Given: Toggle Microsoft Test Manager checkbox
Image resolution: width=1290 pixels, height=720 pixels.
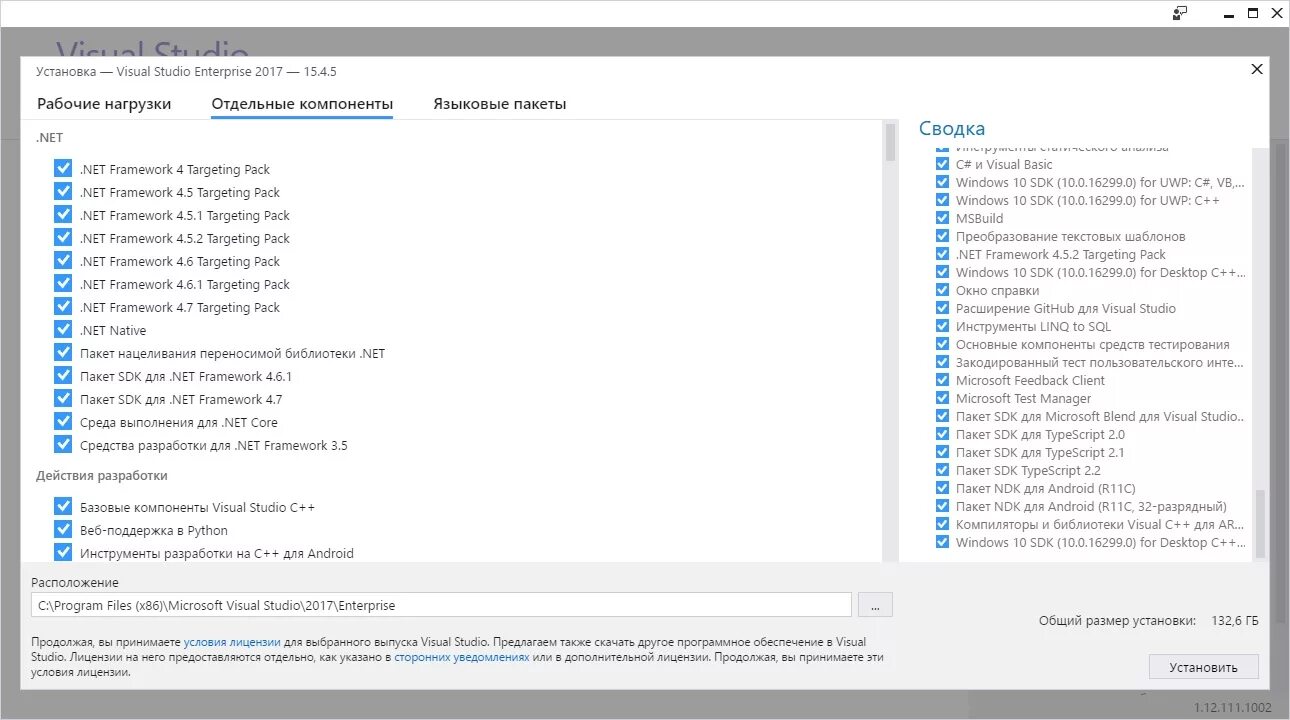Looking at the screenshot, I should click(942, 398).
